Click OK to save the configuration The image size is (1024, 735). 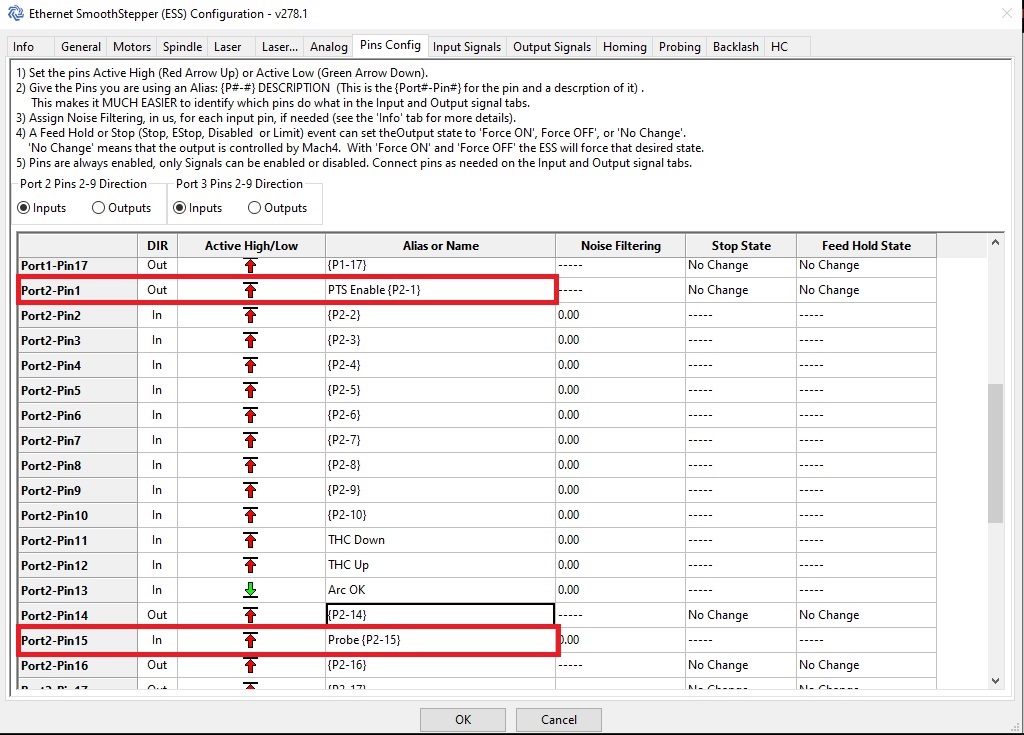click(x=462, y=719)
